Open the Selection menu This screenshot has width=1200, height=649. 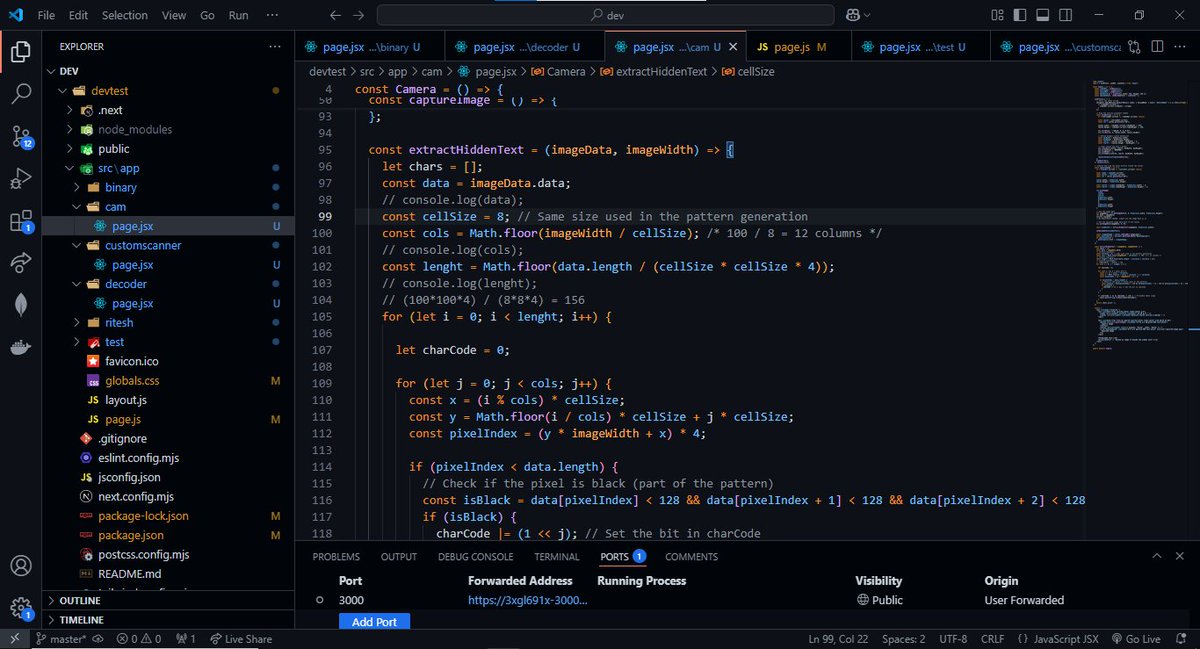(125, 15)
